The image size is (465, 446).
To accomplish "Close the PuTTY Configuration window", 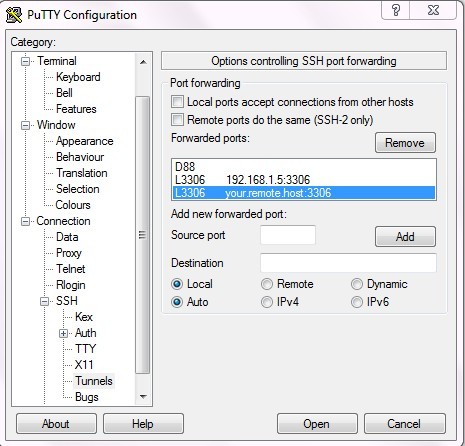I will (433, 10).
